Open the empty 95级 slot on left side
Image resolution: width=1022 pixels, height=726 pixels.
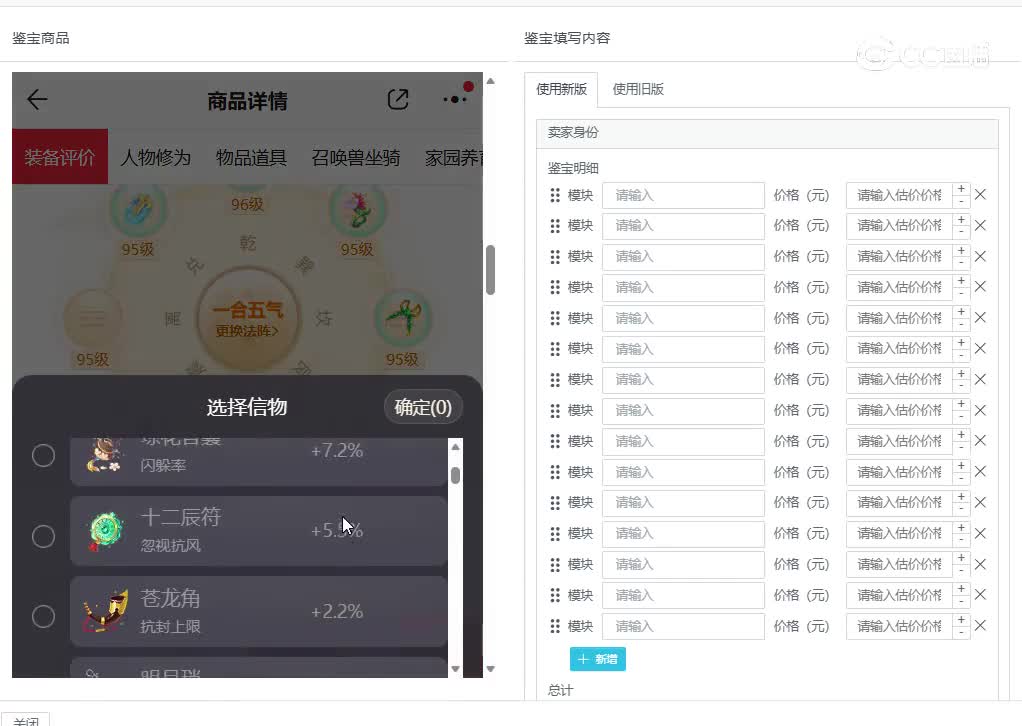point(93,318)
